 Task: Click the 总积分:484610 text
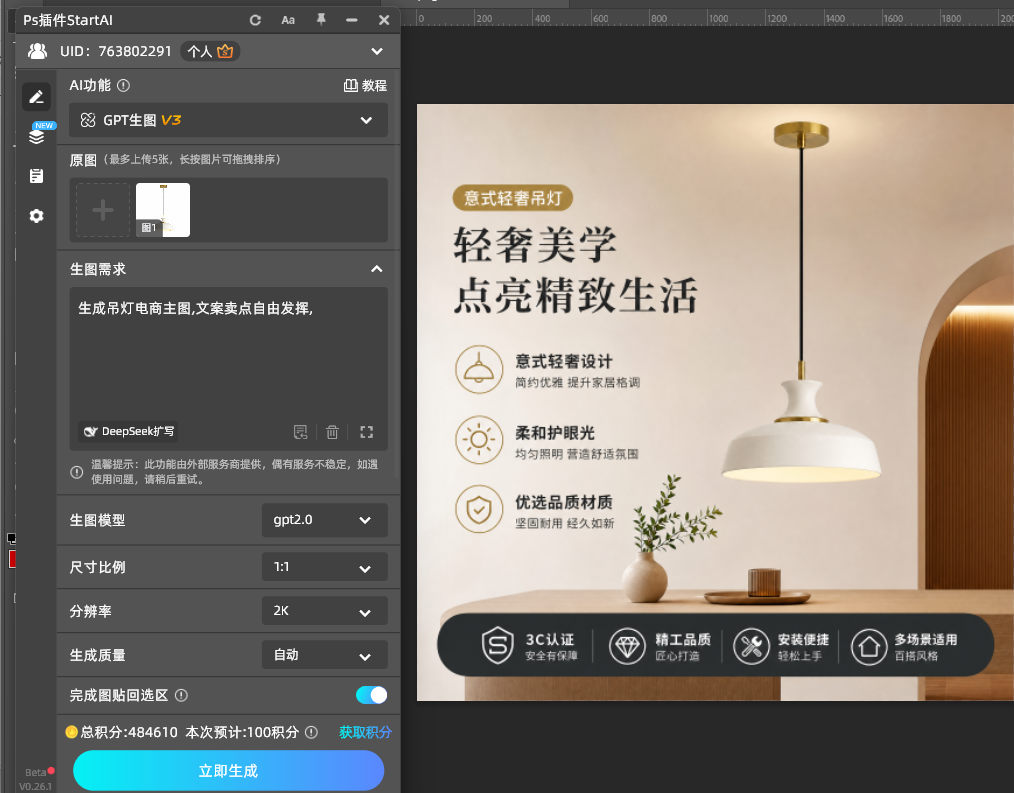pos(129,732)
